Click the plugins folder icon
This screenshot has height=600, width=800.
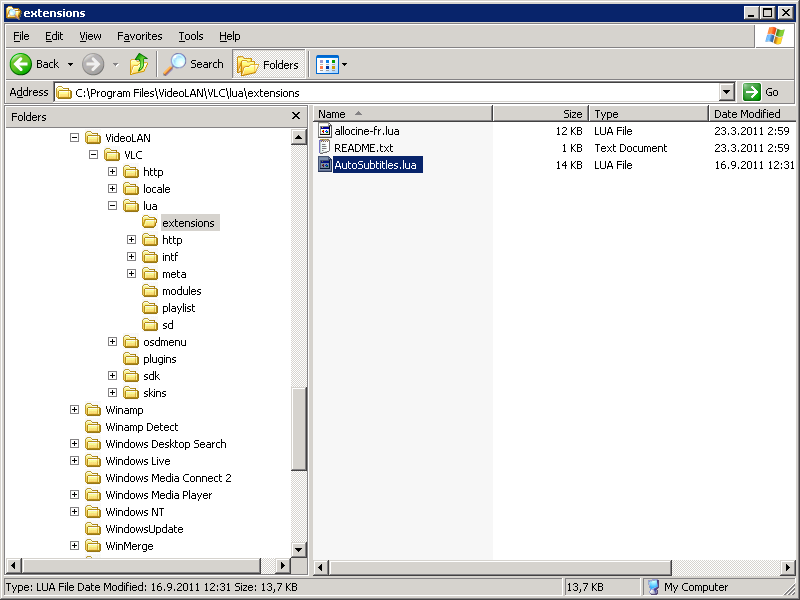coord(131,359)
